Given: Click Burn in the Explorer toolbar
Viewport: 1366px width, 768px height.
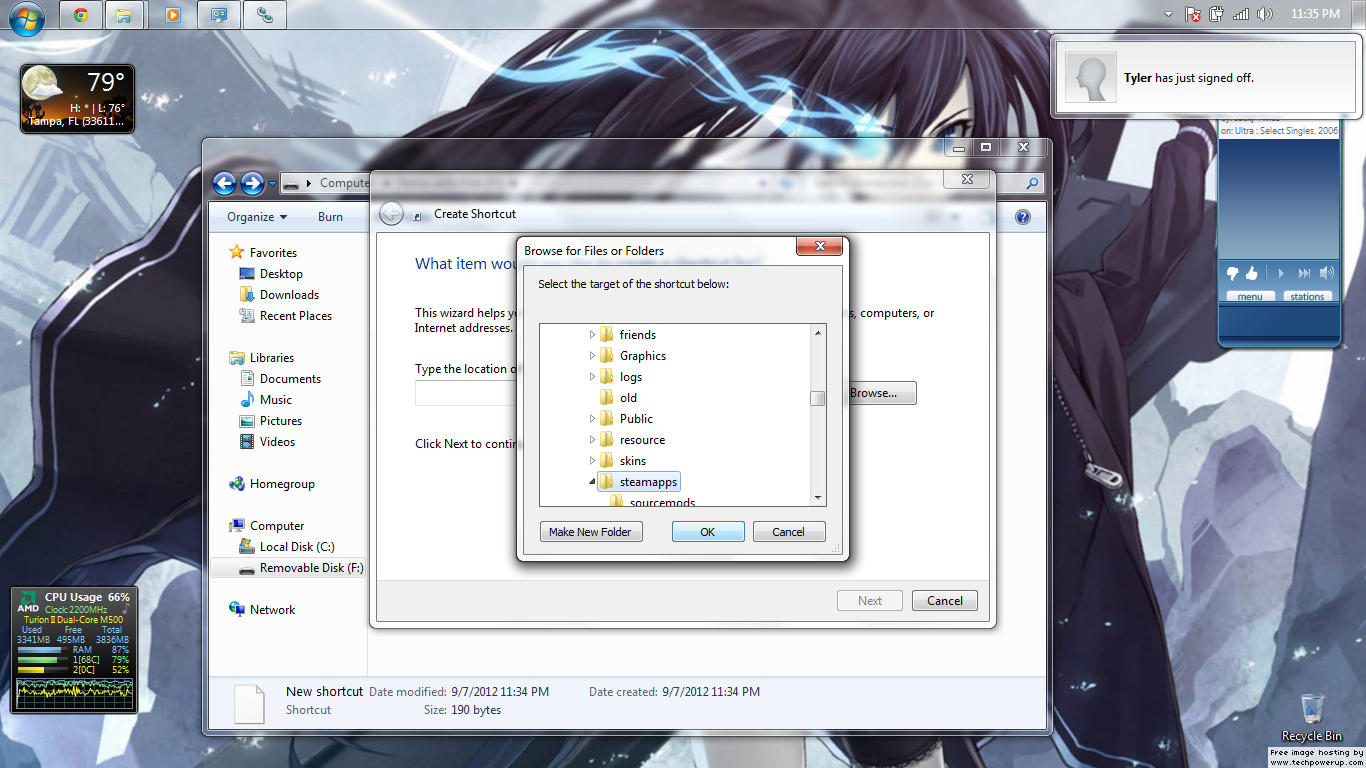Looking at the screenshot, I should pos(330,217).
